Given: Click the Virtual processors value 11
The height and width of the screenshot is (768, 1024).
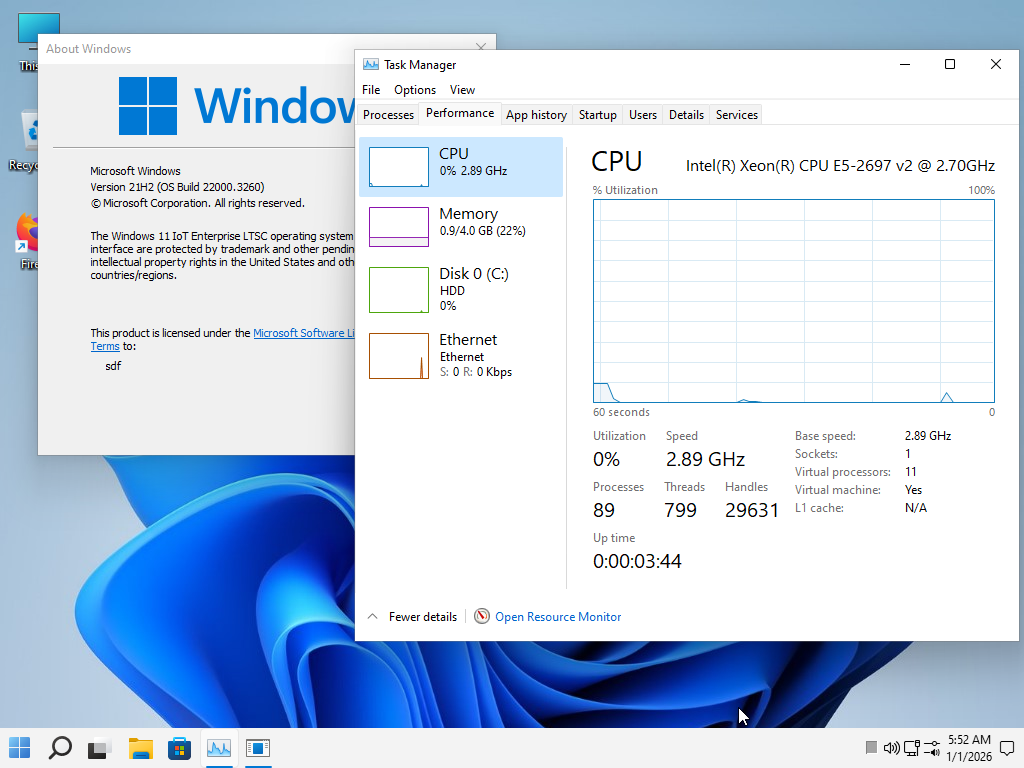Looking at the screenshot, I should [910, 472].
